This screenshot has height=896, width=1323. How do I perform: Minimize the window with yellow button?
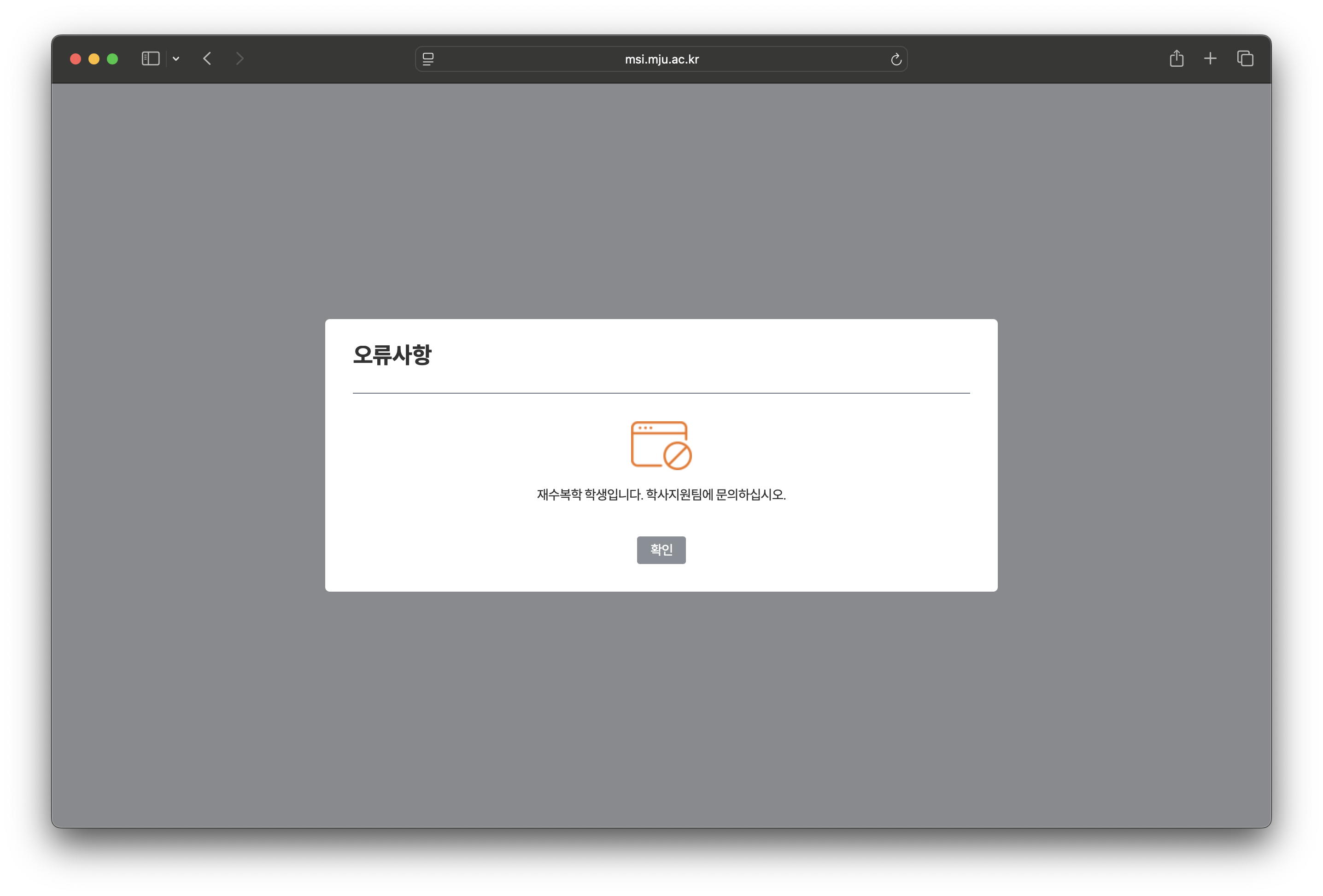94,58
